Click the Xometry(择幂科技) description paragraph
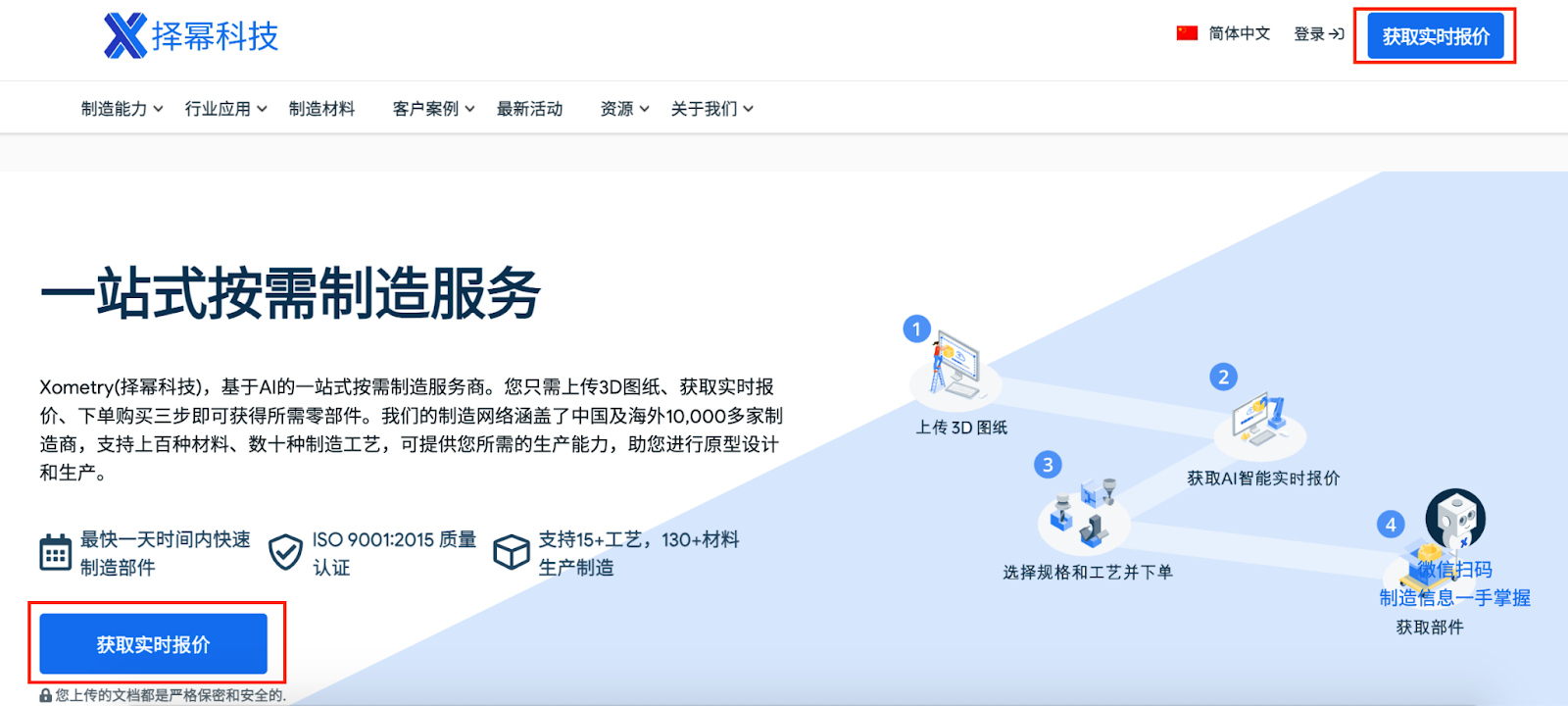Image resolution: width=1568 pixels, height=706 pixels. (x=412, y=429)
